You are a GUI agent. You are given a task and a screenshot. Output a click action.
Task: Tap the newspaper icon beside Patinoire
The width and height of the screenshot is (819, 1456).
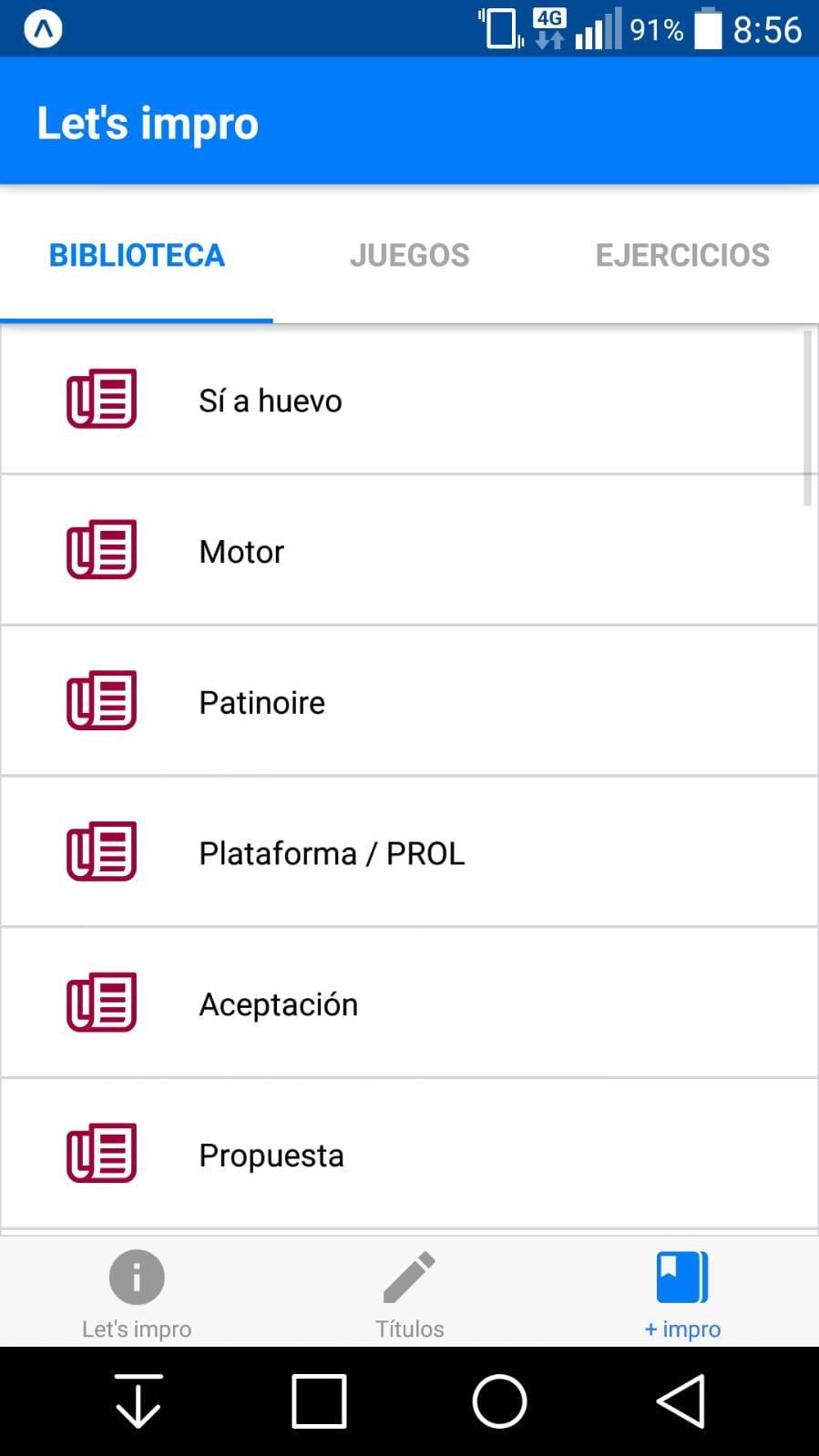101,700
